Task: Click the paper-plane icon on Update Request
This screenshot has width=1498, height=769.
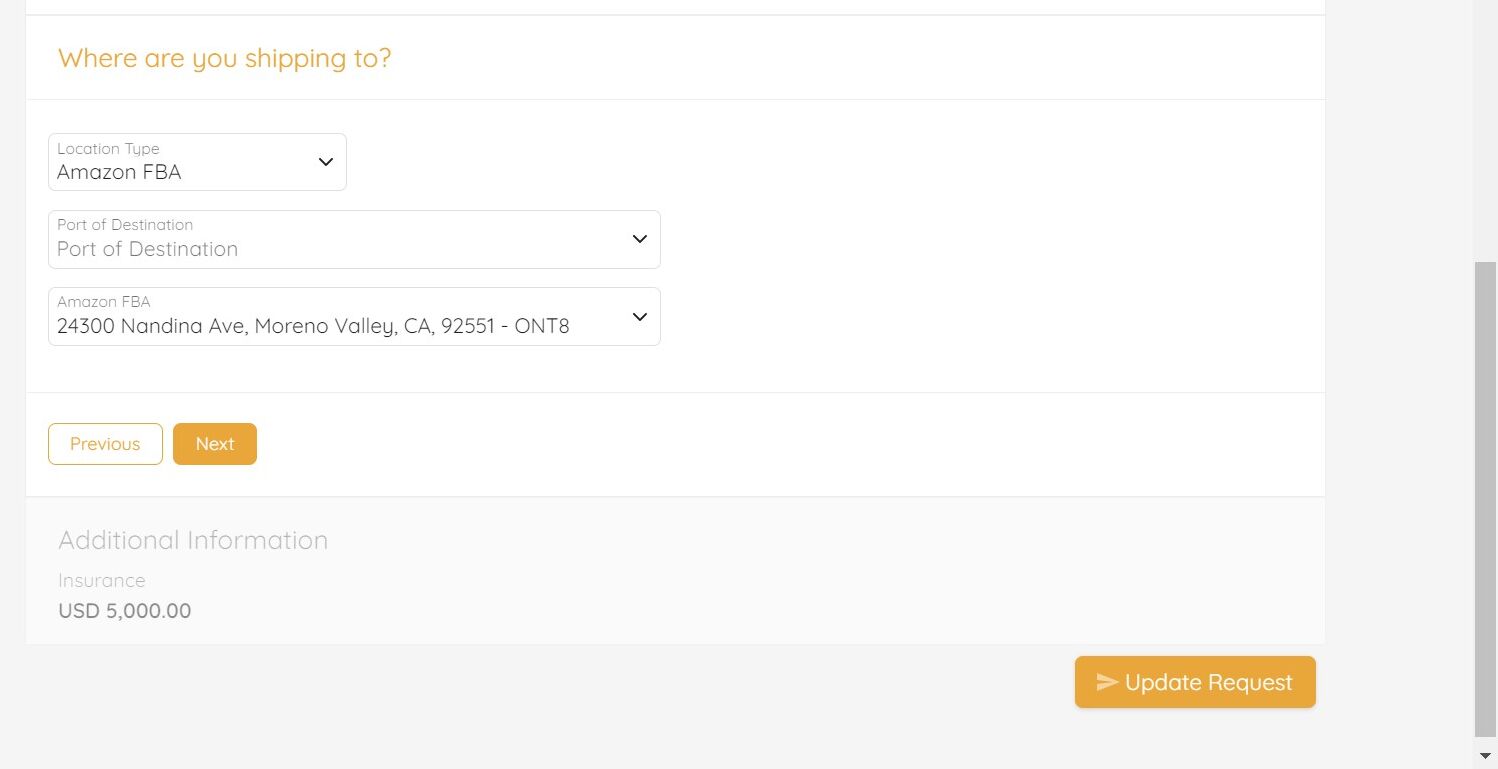Action: [1107, 682]
